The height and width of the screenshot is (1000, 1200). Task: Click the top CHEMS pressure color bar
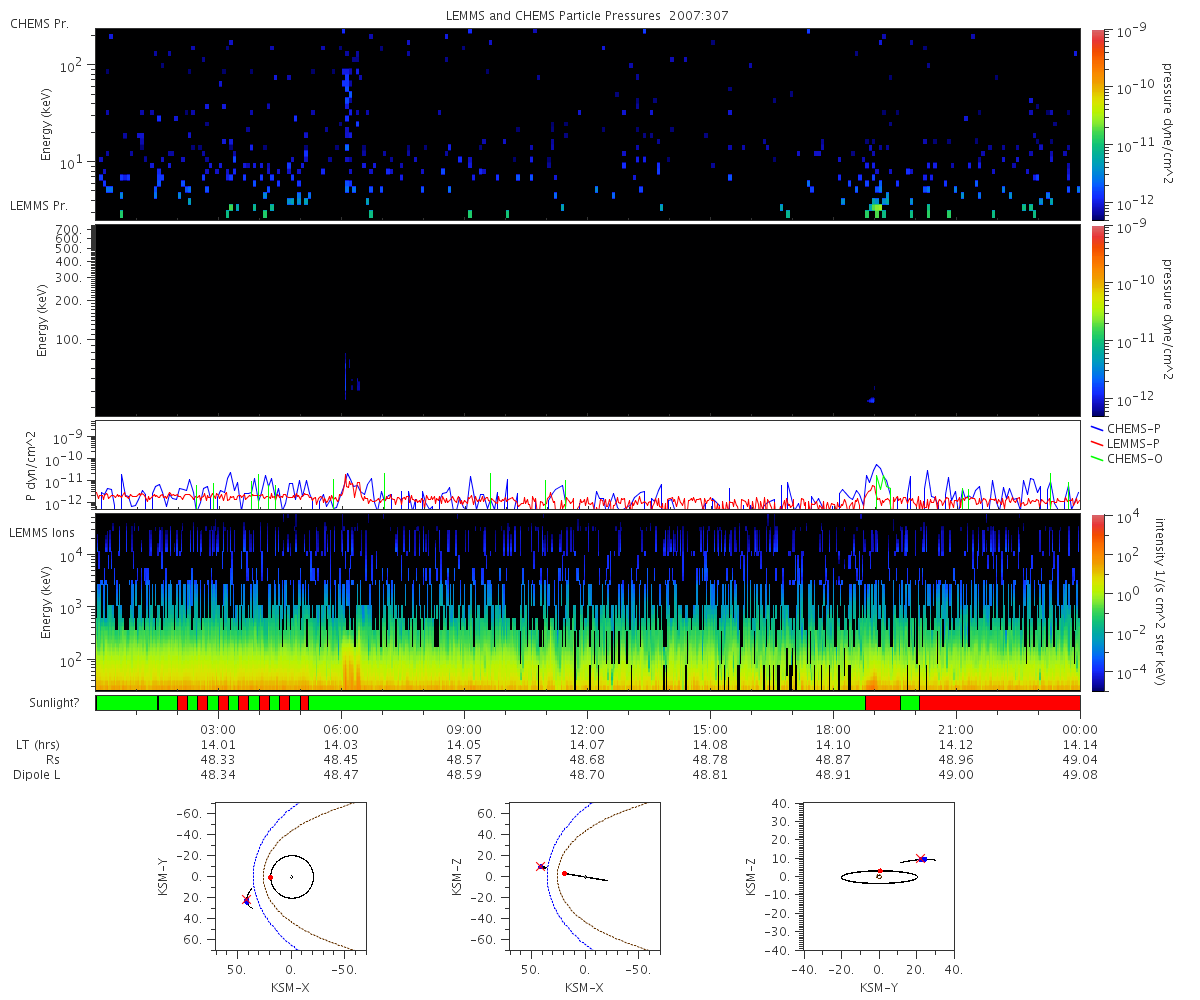pyautogui.click(x=1097, y=124)
